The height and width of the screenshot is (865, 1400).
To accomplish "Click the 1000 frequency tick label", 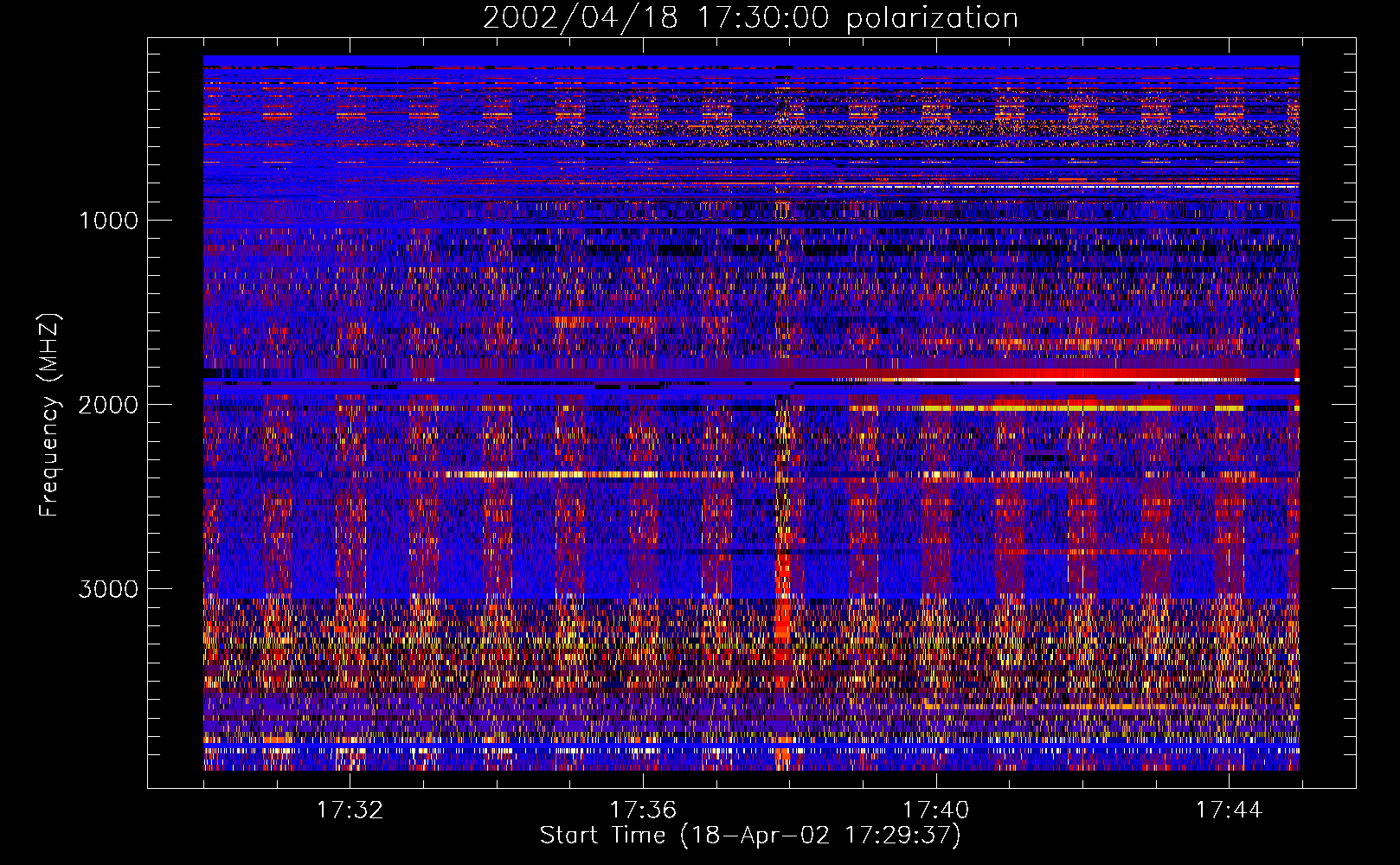I will coord(109,221).
